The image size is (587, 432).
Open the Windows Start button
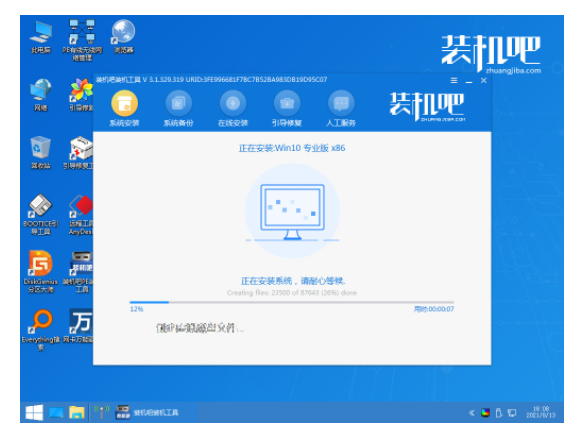pyautogui.click(x=34, y=413)
